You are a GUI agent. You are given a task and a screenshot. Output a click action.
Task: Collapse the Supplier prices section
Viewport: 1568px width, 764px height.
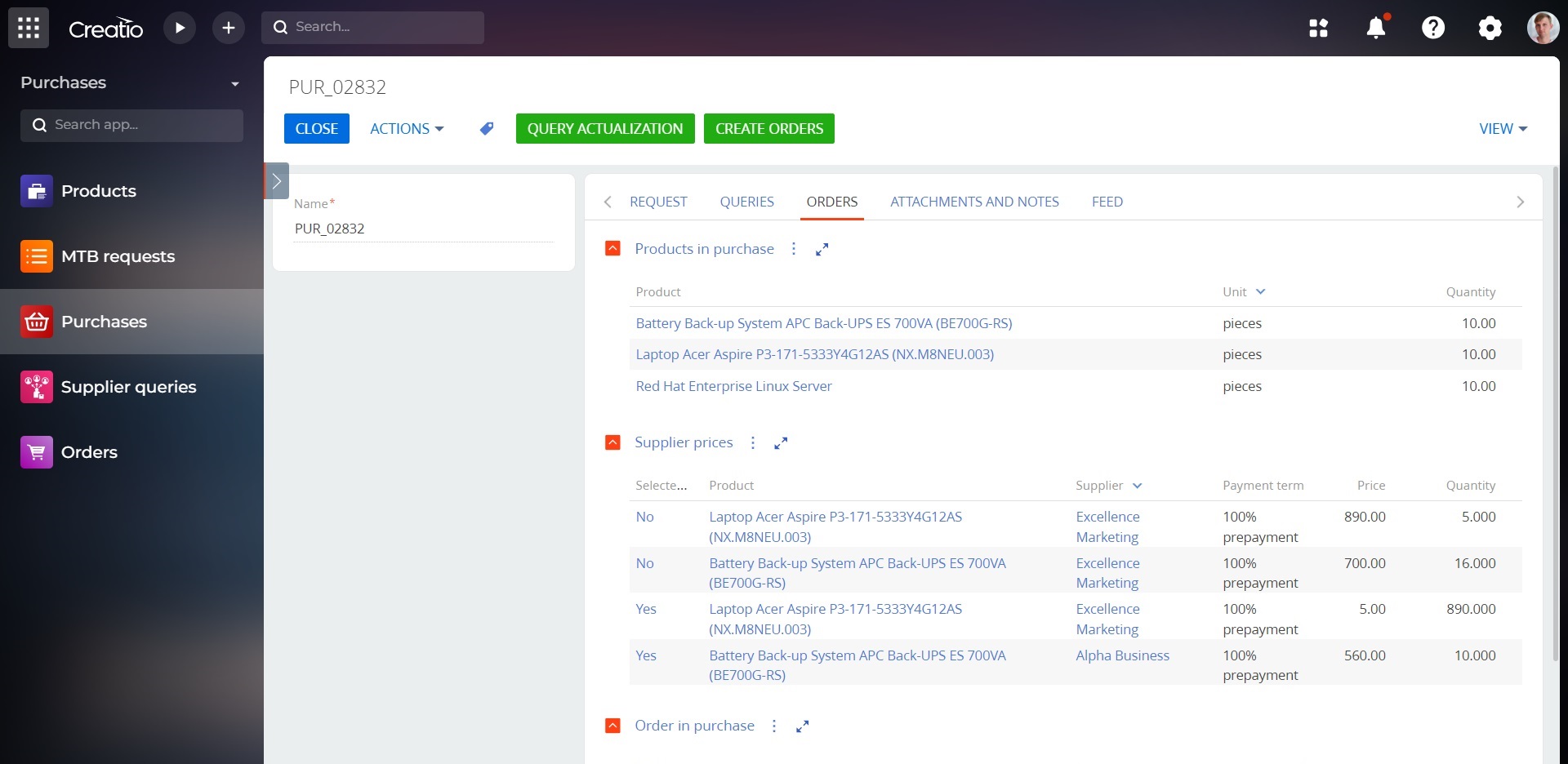pos(612,442)
